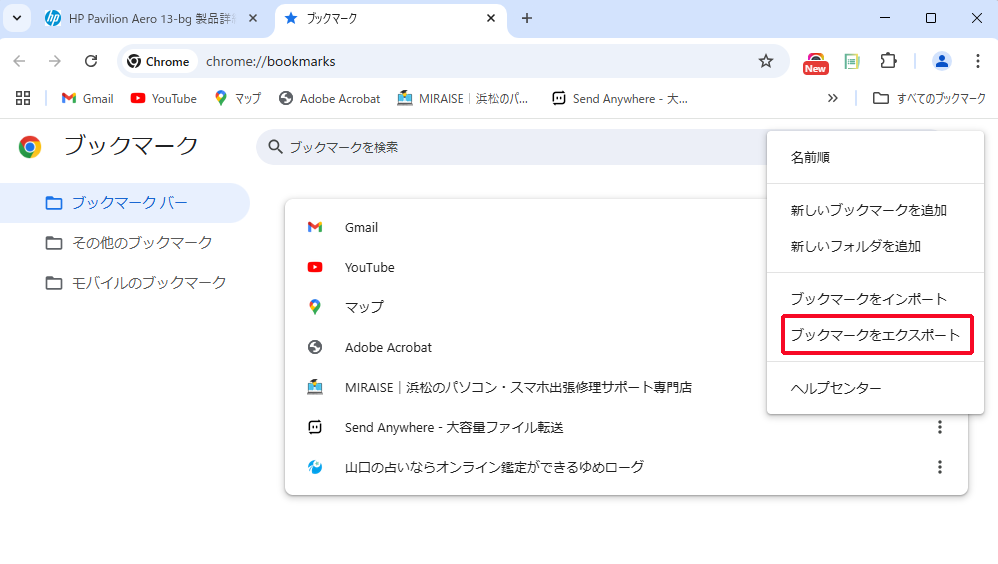Viewport: 998px width, 564px height.
Task: Go forward with the forward arrow
Action: tap(55, 61)
